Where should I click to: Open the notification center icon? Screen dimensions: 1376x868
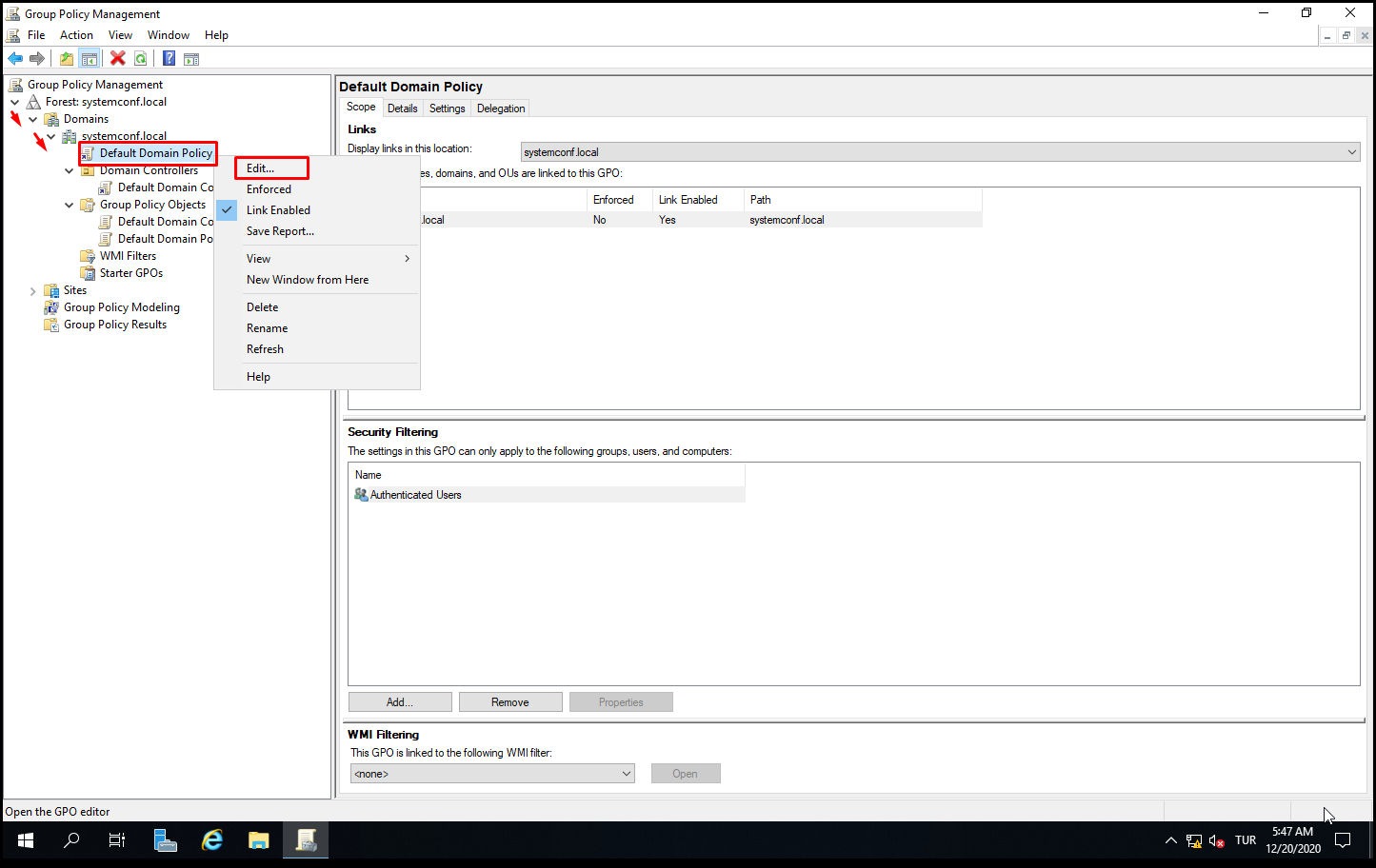pyautogui.click(x=1343, y=840)
